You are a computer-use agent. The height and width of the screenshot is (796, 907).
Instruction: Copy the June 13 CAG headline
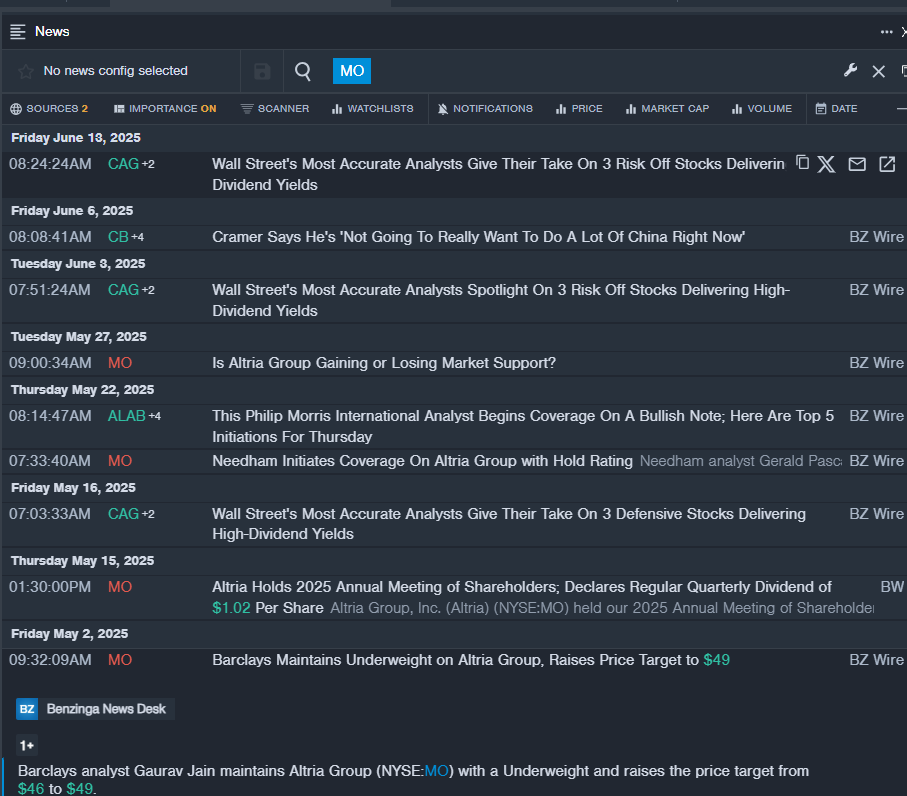coord(802,163)
